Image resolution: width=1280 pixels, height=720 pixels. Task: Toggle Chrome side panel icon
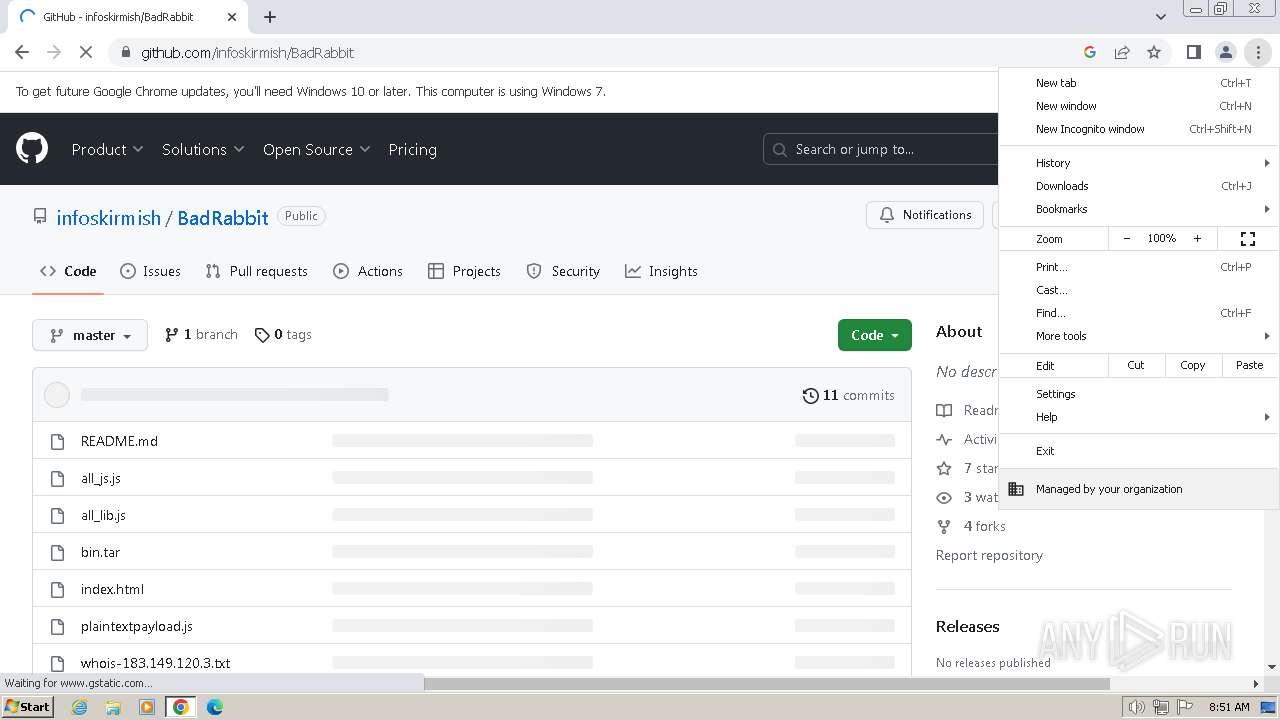click(x=1193, y=52)
